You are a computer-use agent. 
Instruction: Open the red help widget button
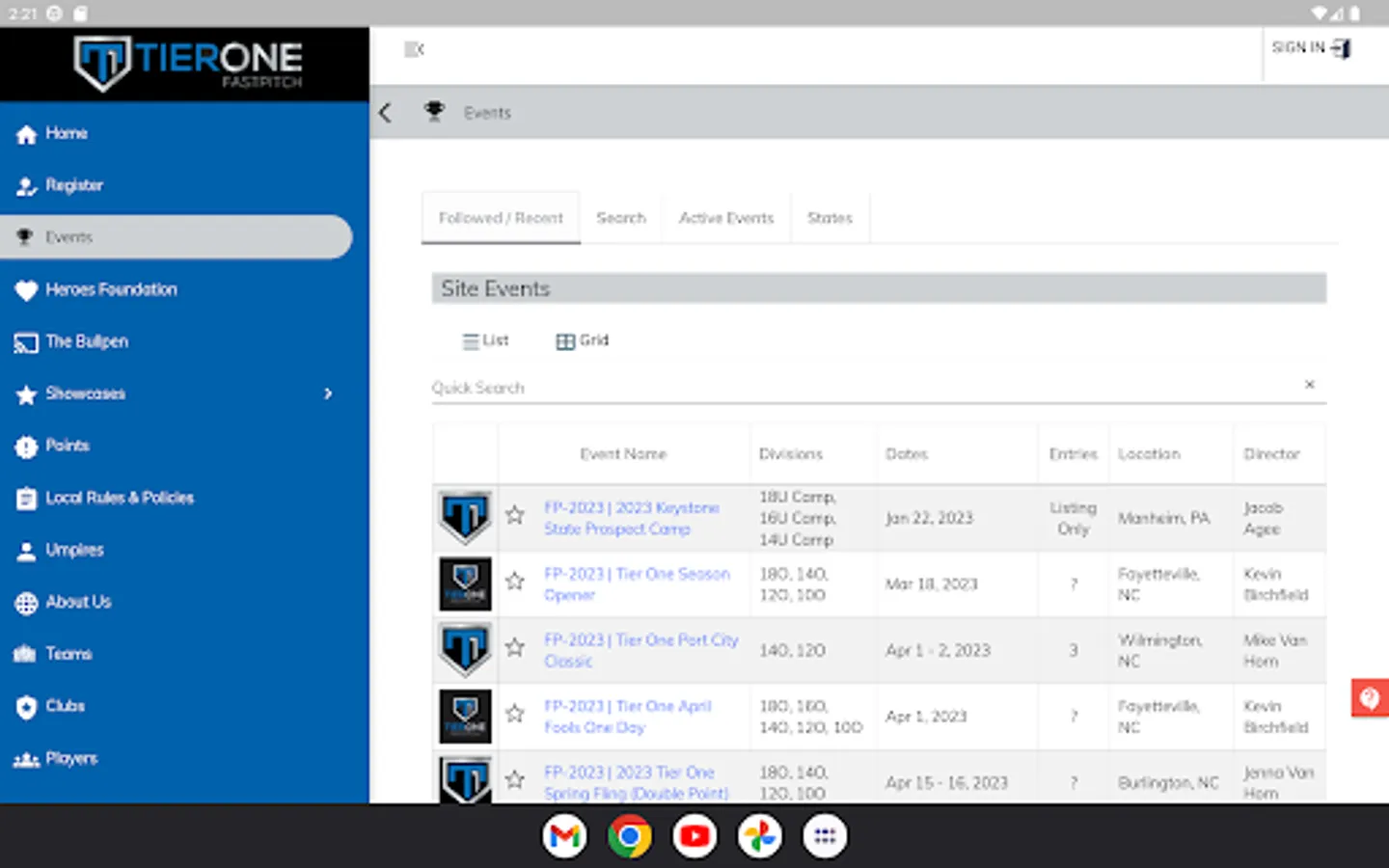pyautogui.click(x=1370, y=697)
